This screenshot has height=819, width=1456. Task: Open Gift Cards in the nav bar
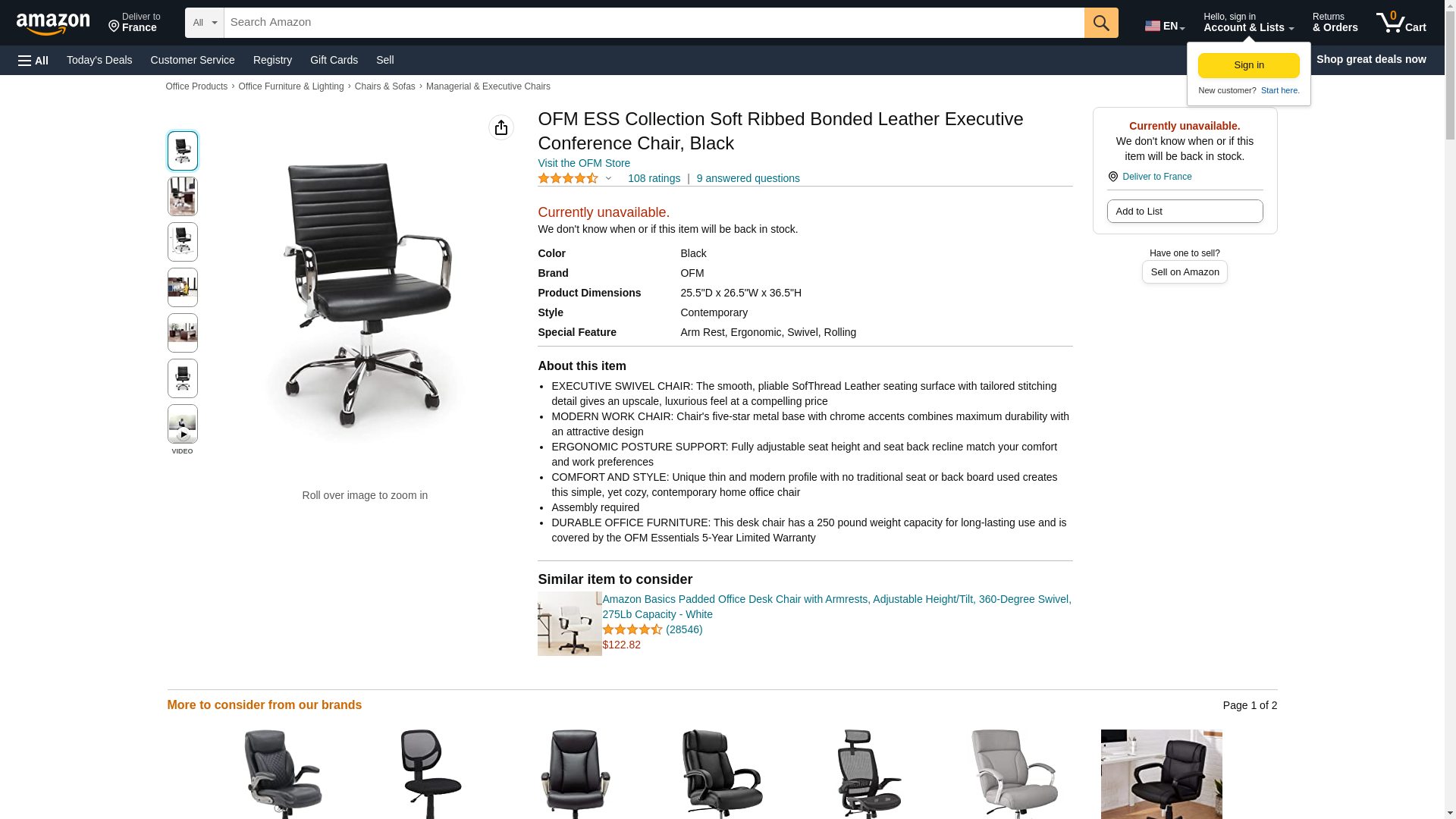coord(334,60)
